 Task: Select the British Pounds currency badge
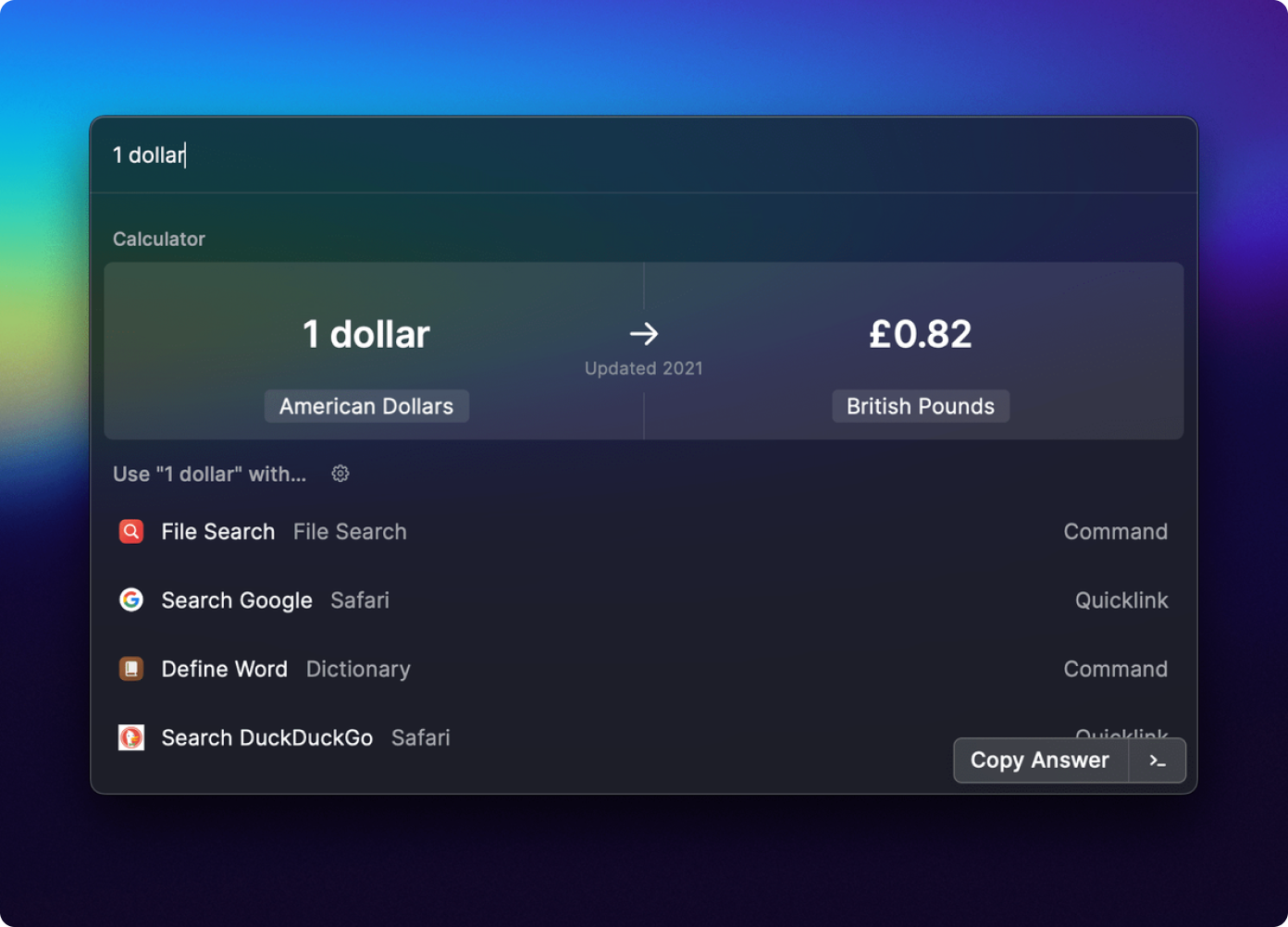920,406
